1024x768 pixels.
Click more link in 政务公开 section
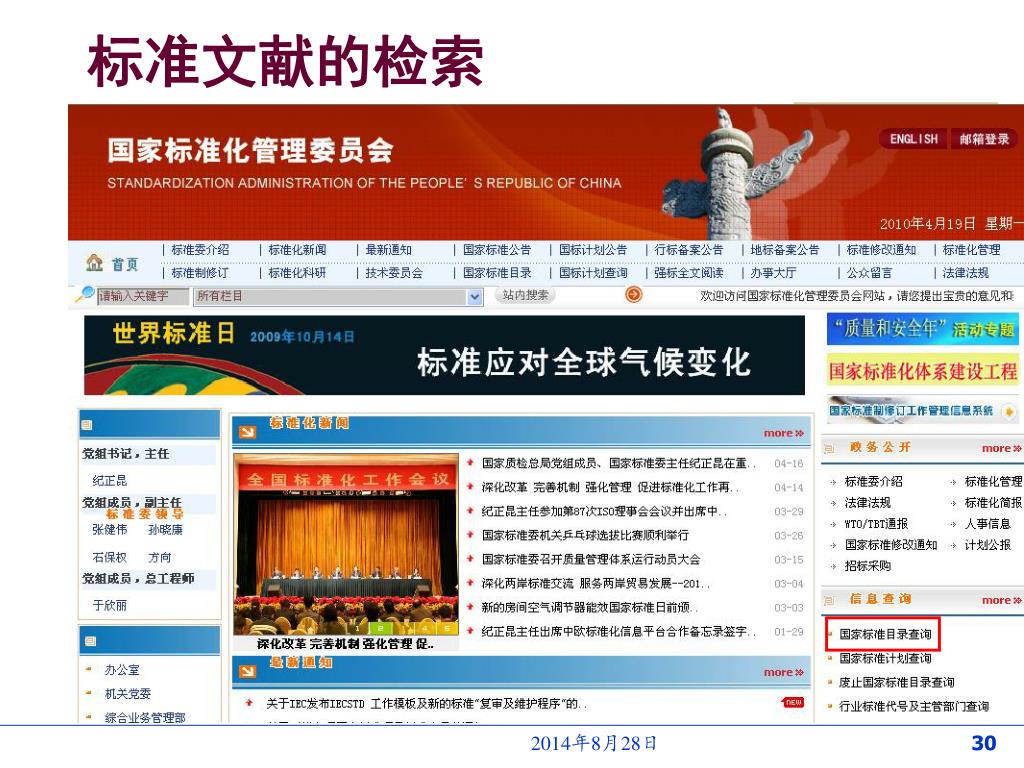pos(1001,448)
